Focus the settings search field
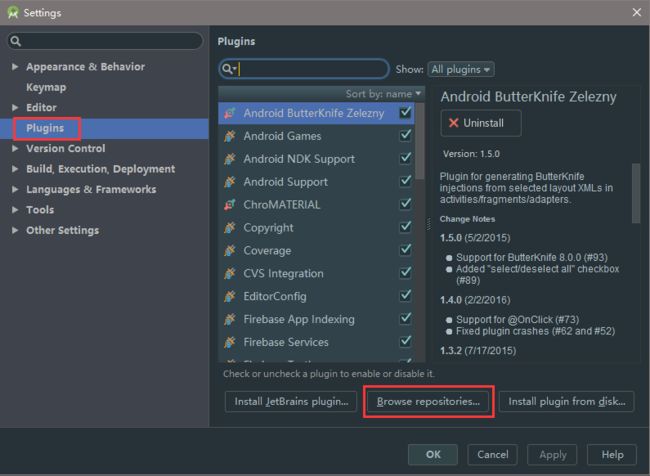 tap(105, 41)
